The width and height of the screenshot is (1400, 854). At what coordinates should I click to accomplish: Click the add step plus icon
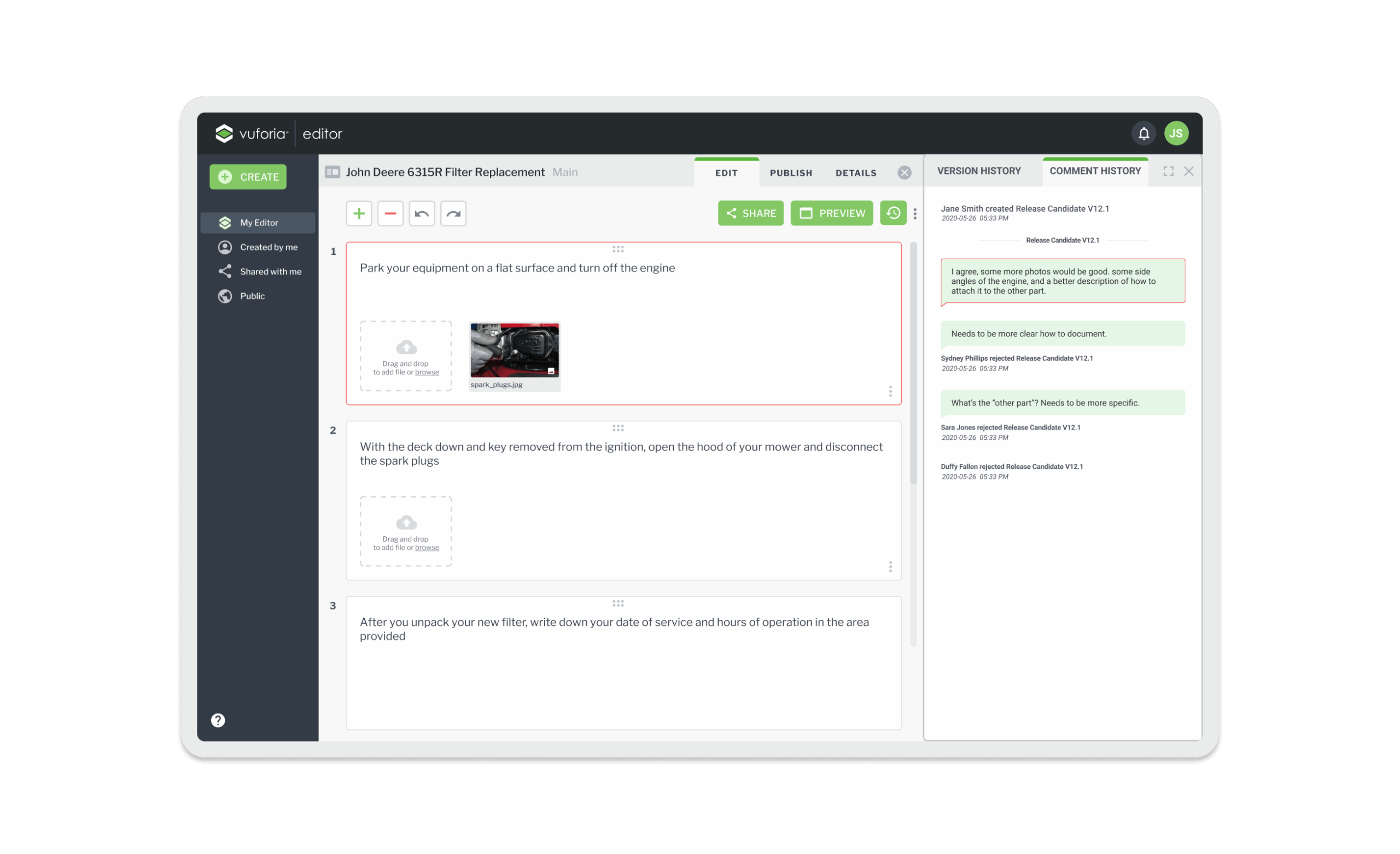359,214
